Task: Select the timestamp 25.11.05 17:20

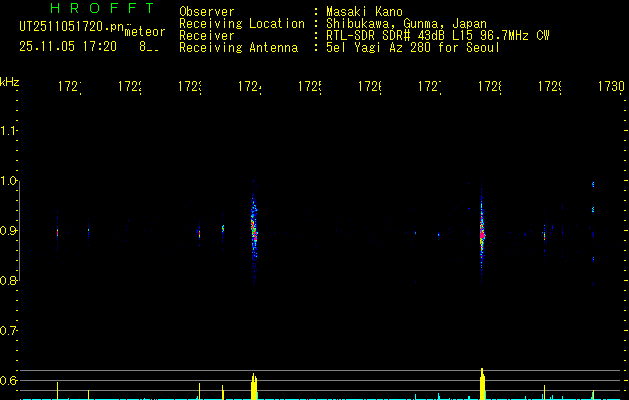Action: [68, 47]
